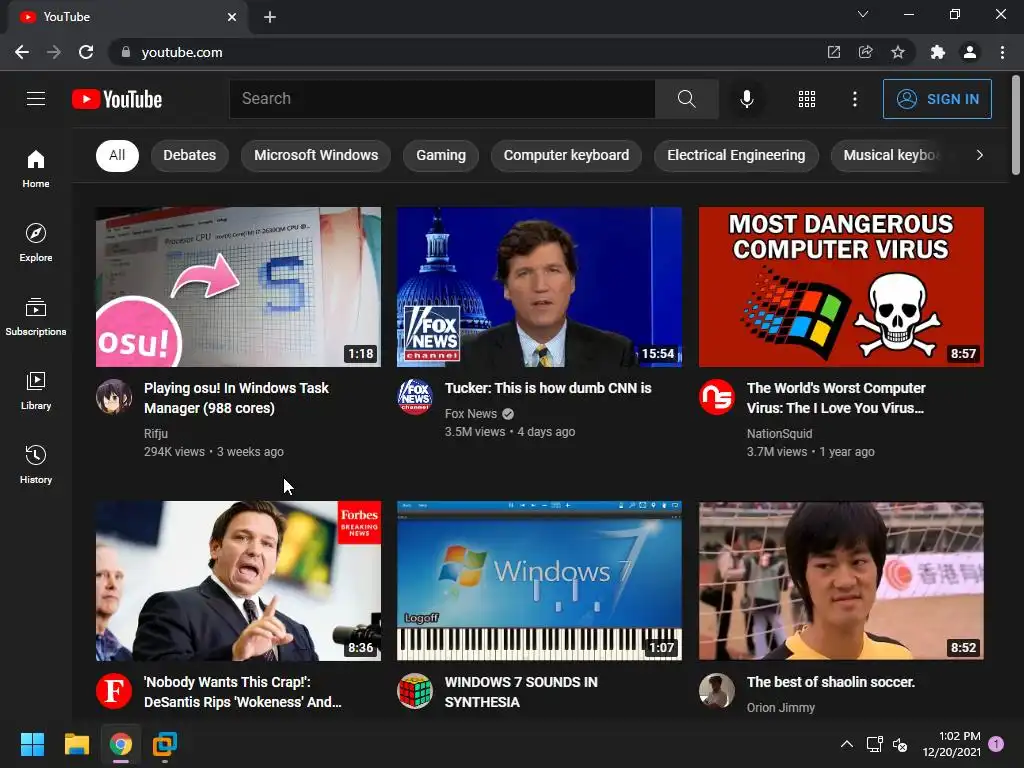Image resolution: width=1024 pixels, height=768 pixels.
Task: Play the shaolin soccer thumbnail
Action: (841, 581)
